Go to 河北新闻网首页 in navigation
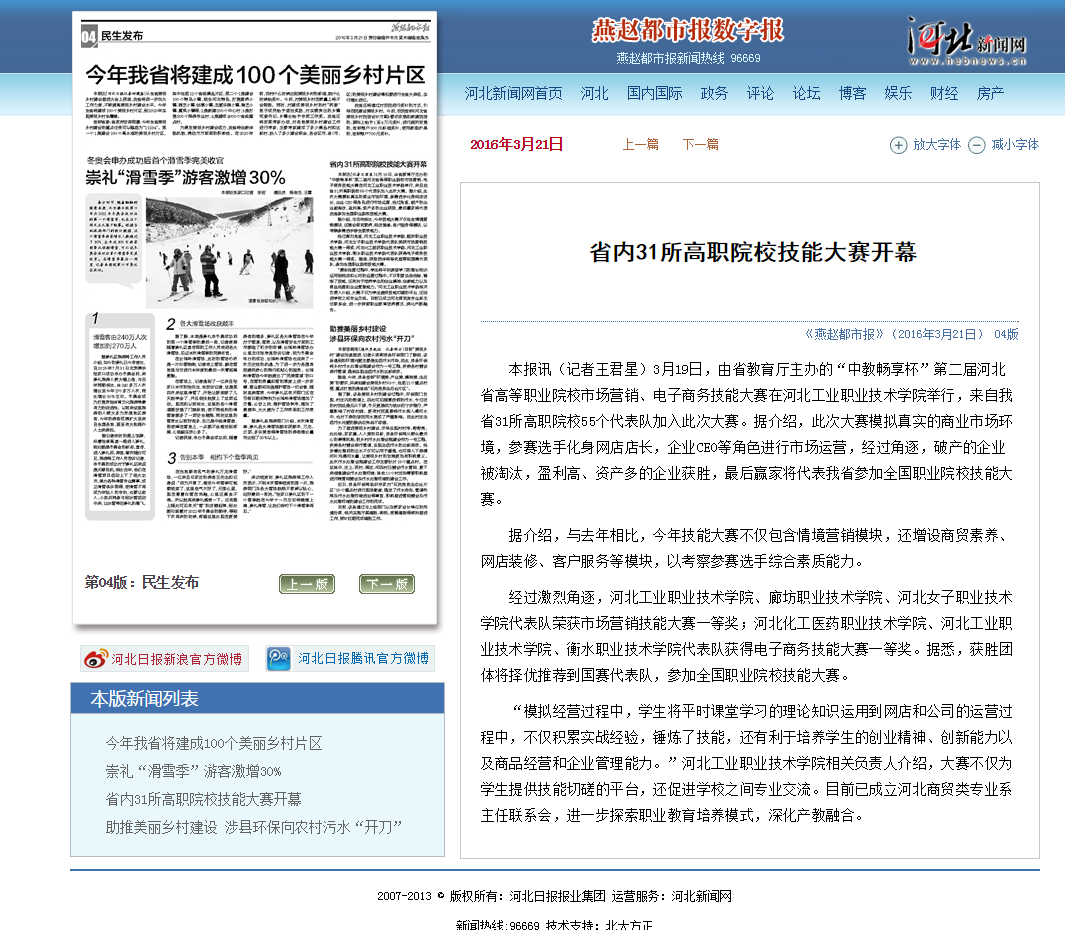Screen dimensions: 1065x930 coord(513,93)
